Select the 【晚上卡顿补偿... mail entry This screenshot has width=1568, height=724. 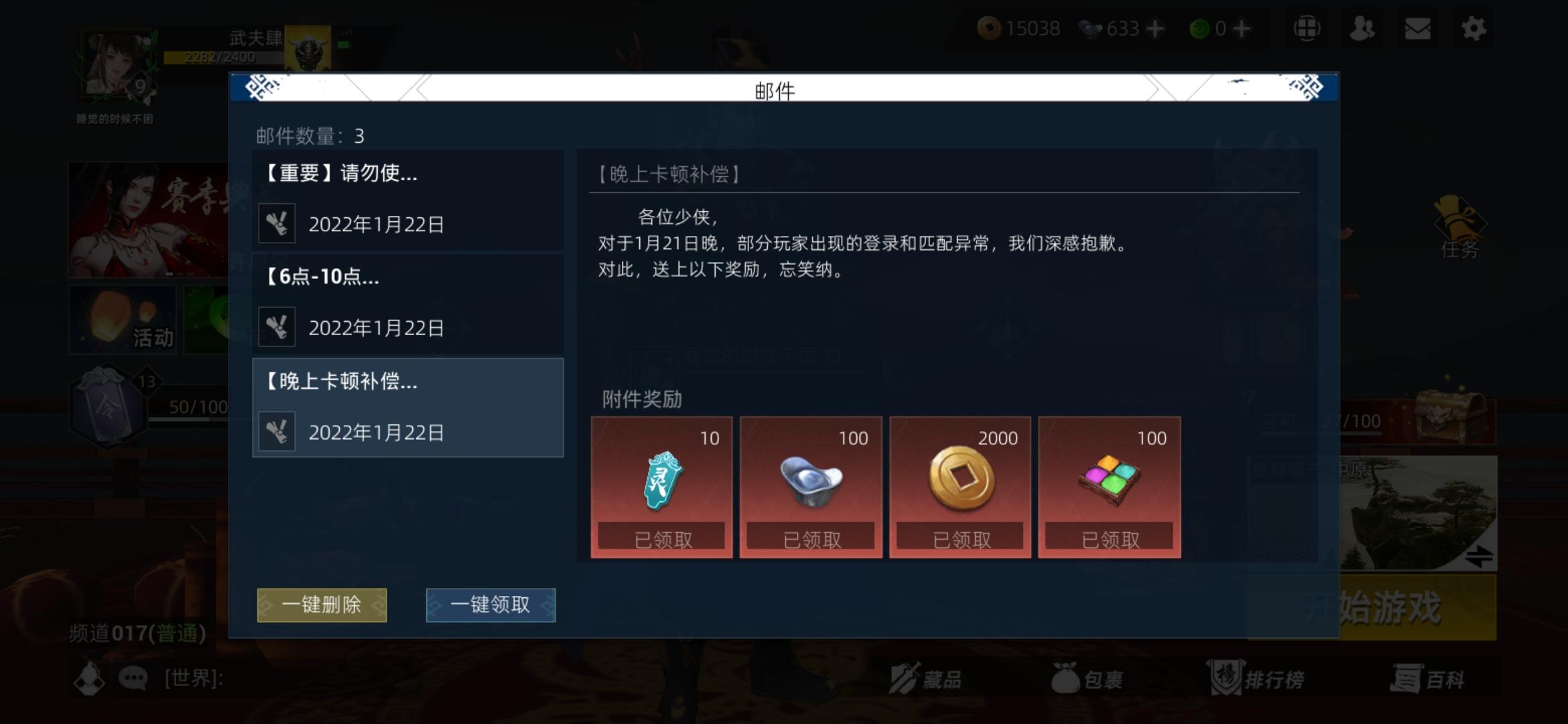tap(408, 408)
